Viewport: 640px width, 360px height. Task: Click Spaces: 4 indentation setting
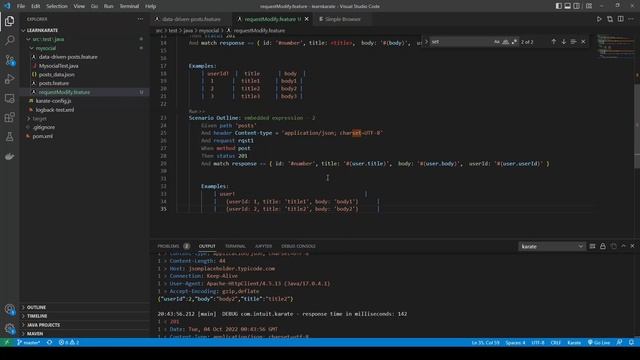(x=515, y=342)
